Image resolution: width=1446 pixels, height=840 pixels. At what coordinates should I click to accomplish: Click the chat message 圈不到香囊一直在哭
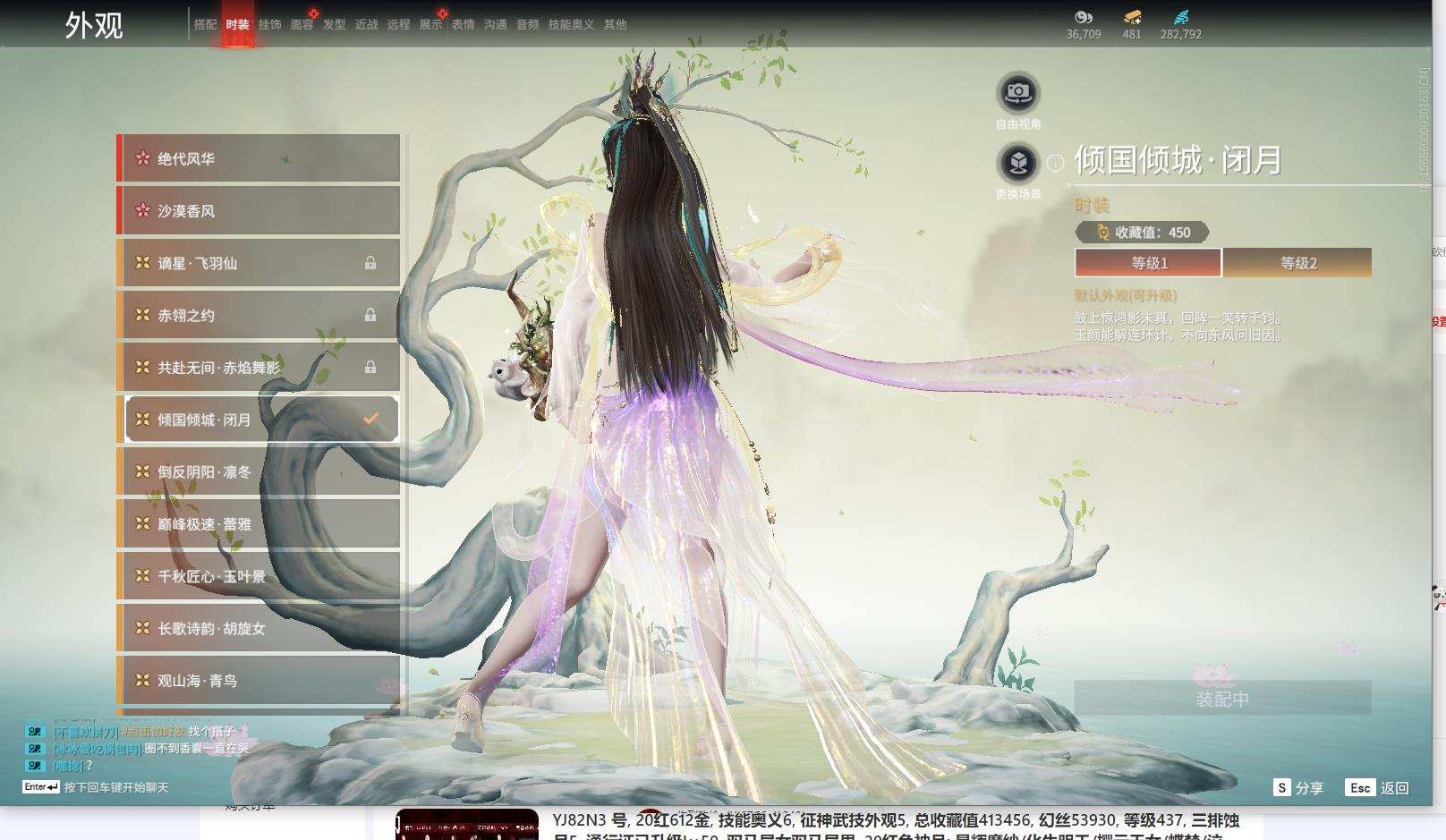click(197, 749)
